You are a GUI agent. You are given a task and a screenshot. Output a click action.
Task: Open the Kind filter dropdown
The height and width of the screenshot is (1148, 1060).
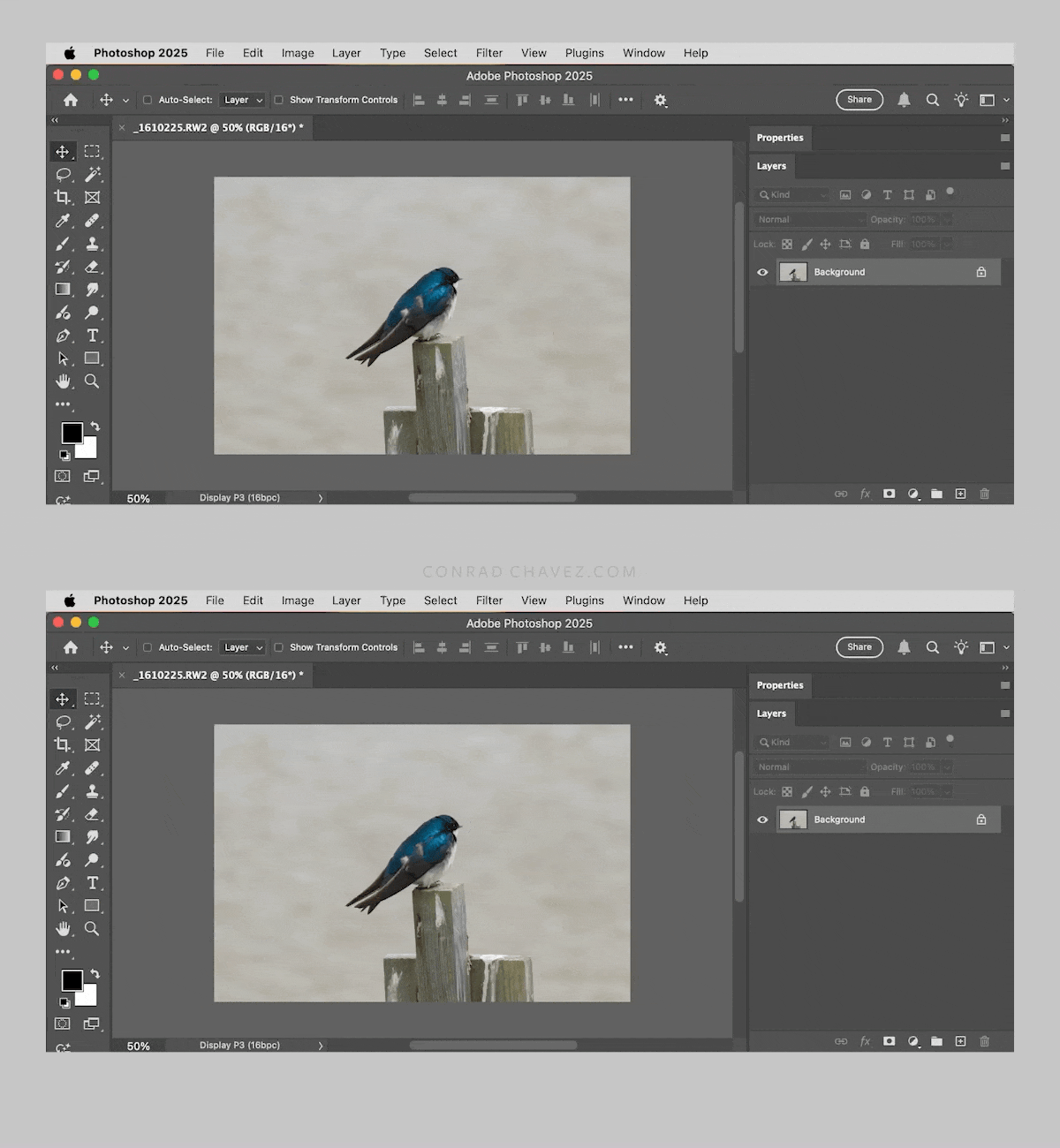coord(791,194)
